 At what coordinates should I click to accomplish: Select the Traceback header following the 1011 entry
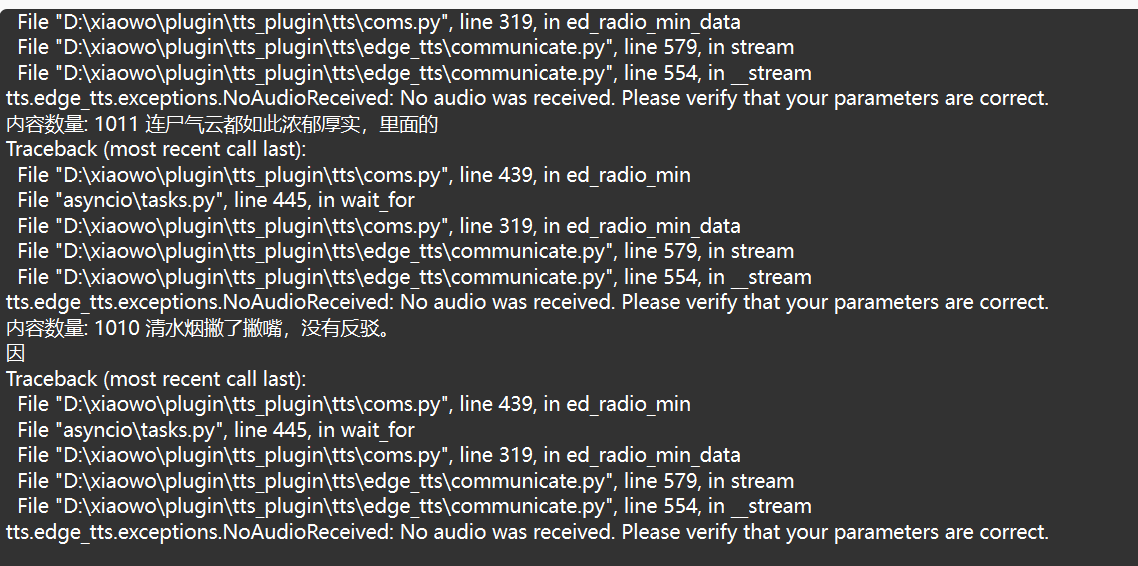coord(156,149)
